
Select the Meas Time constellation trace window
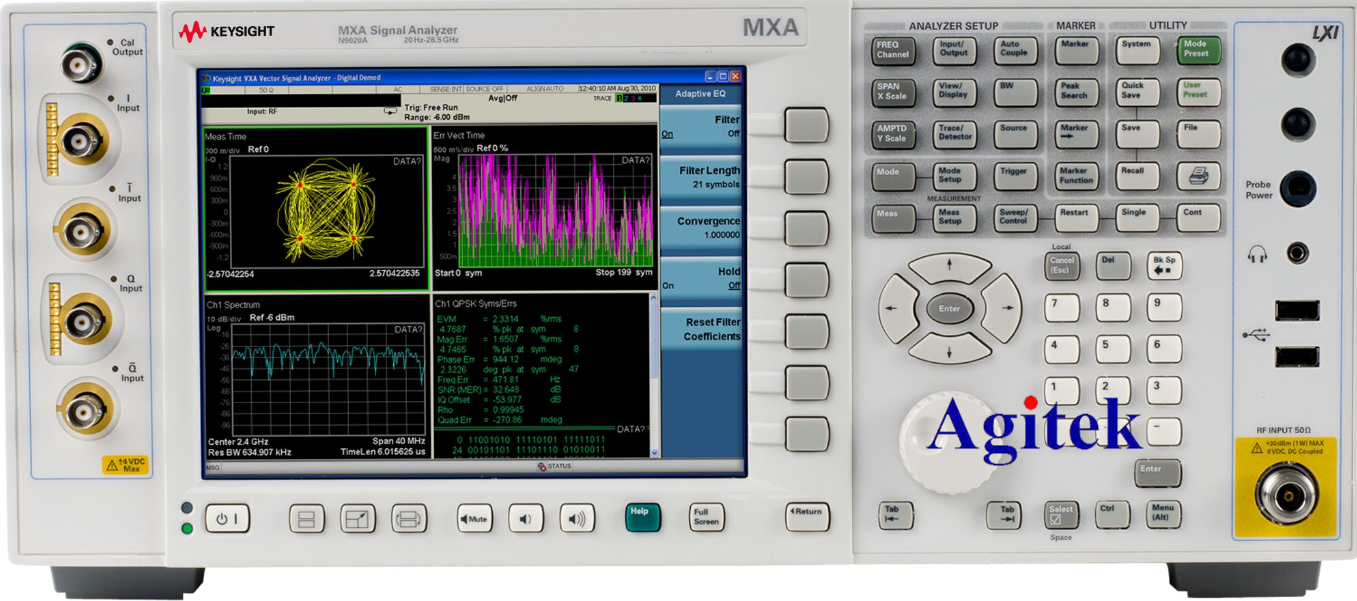314,208
